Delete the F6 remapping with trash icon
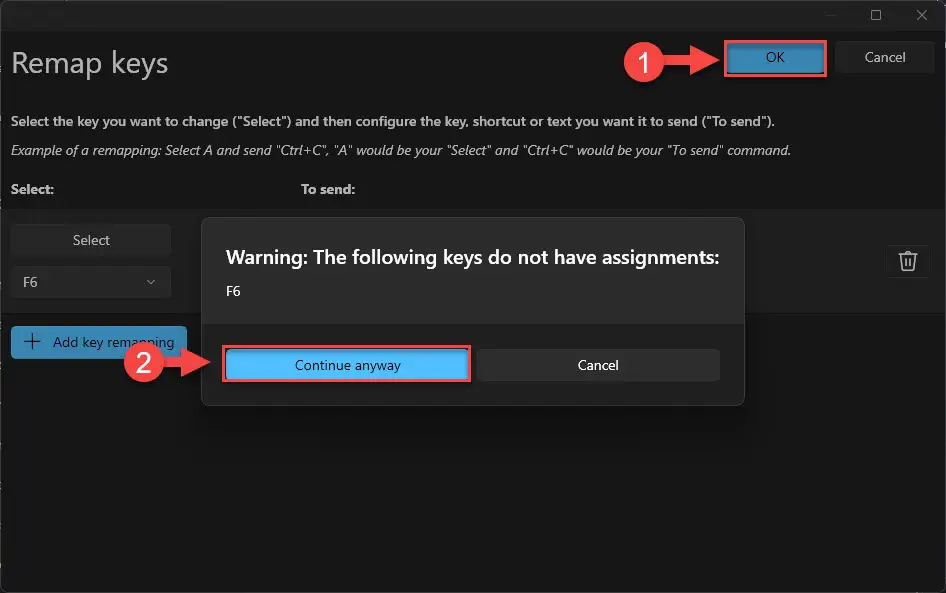 point(907,261)
